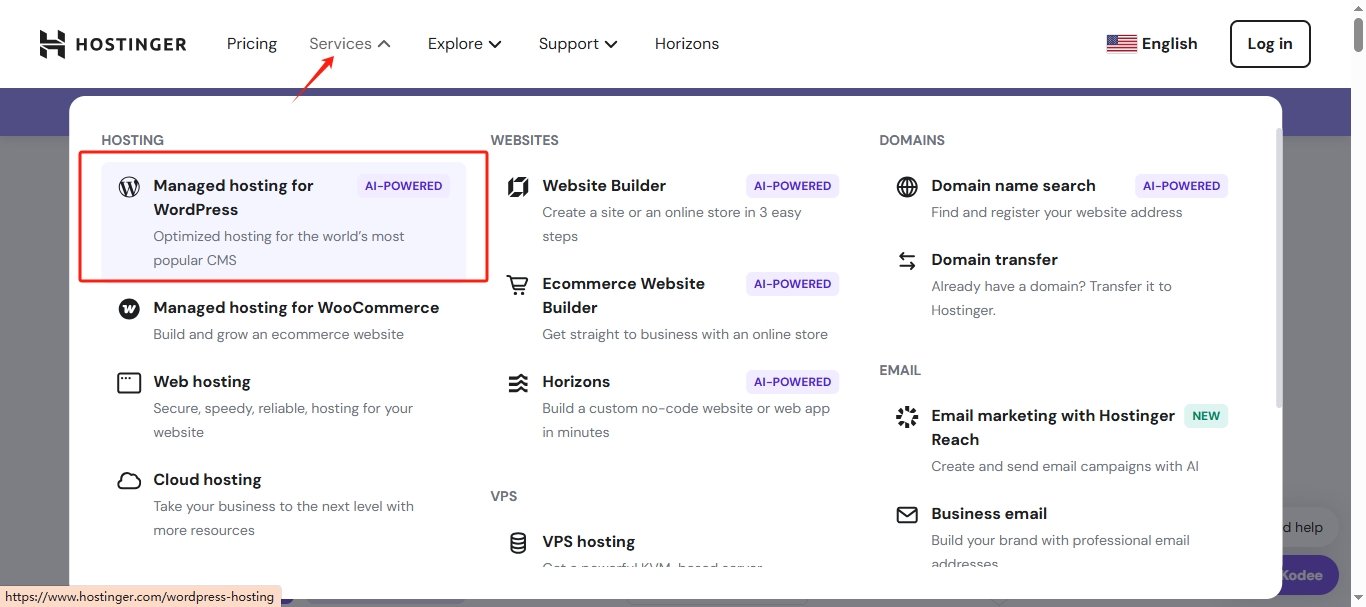
Task: Open the English language selector
Action: click(1152, 44)
